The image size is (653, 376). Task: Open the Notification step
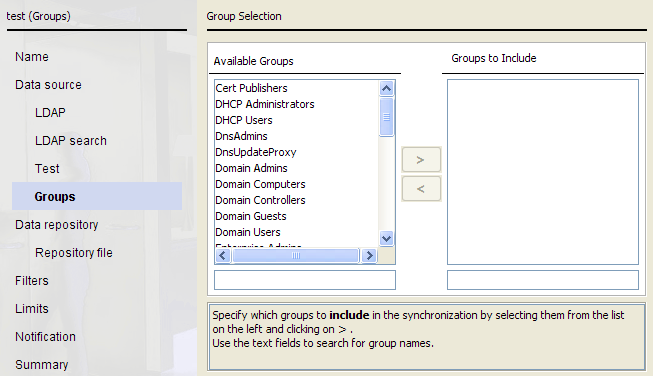coord(45,336)
